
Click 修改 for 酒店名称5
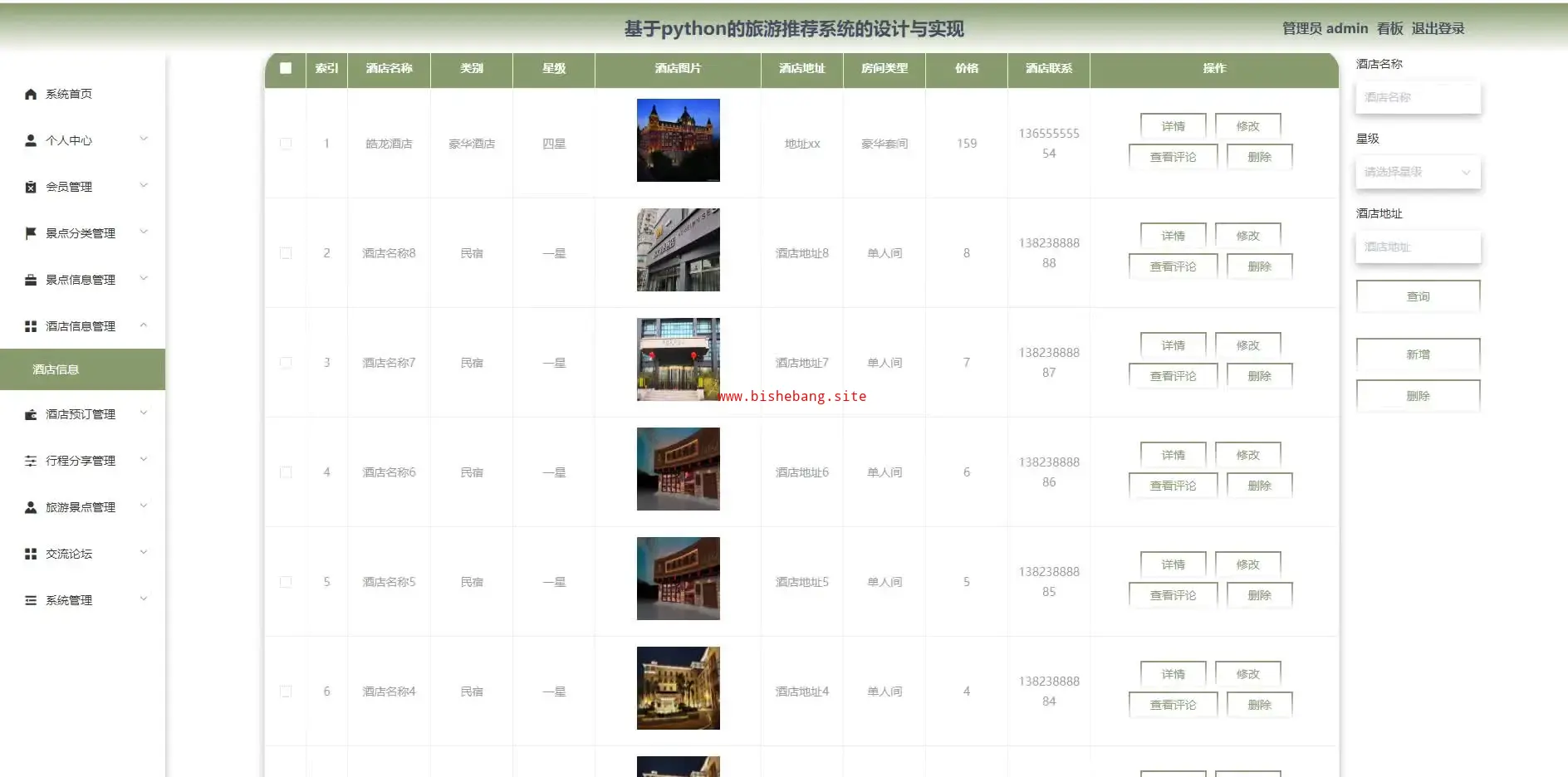tap(1247, 564)
